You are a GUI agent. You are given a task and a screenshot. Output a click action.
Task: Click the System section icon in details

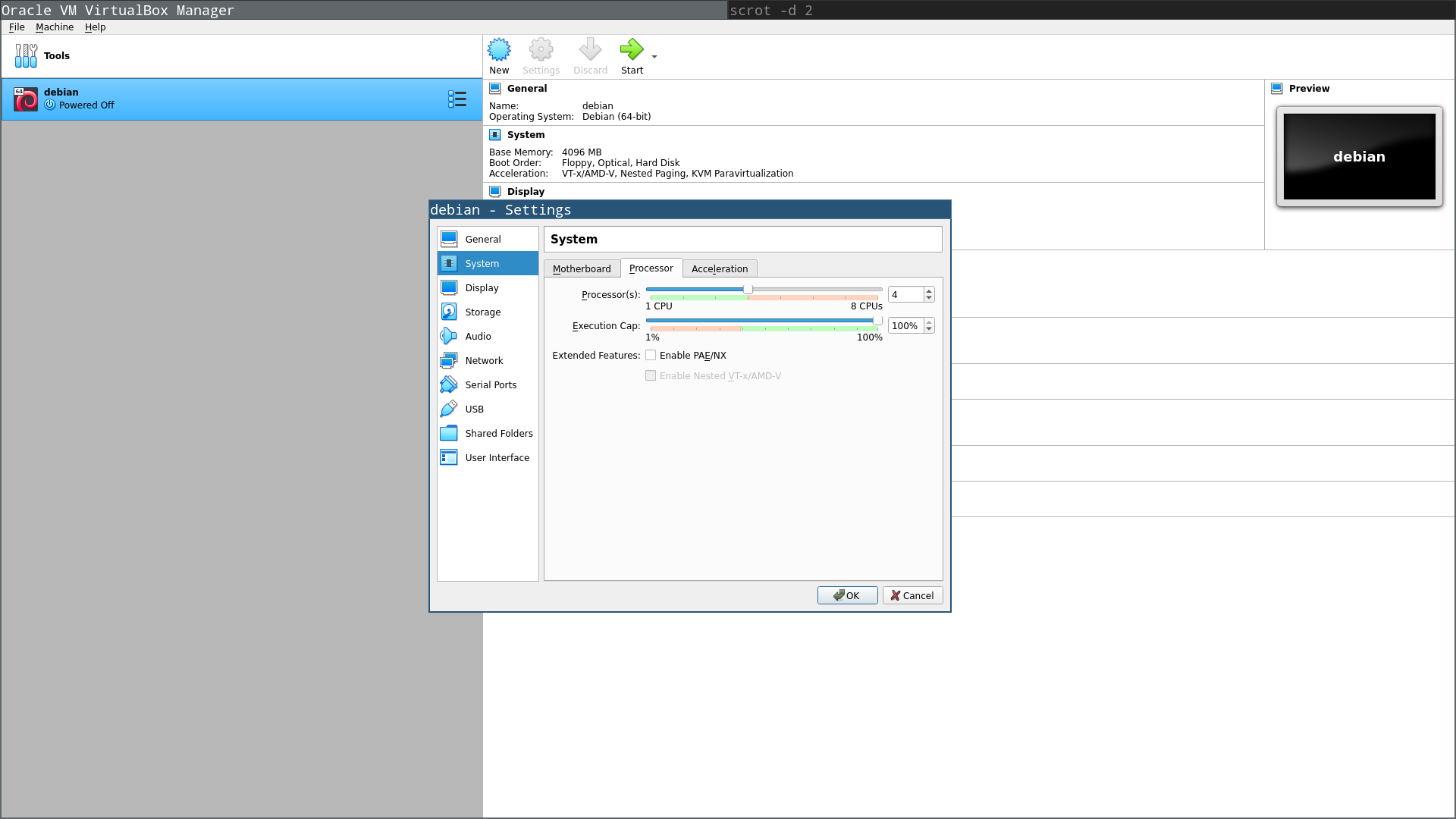click(495, 135)
